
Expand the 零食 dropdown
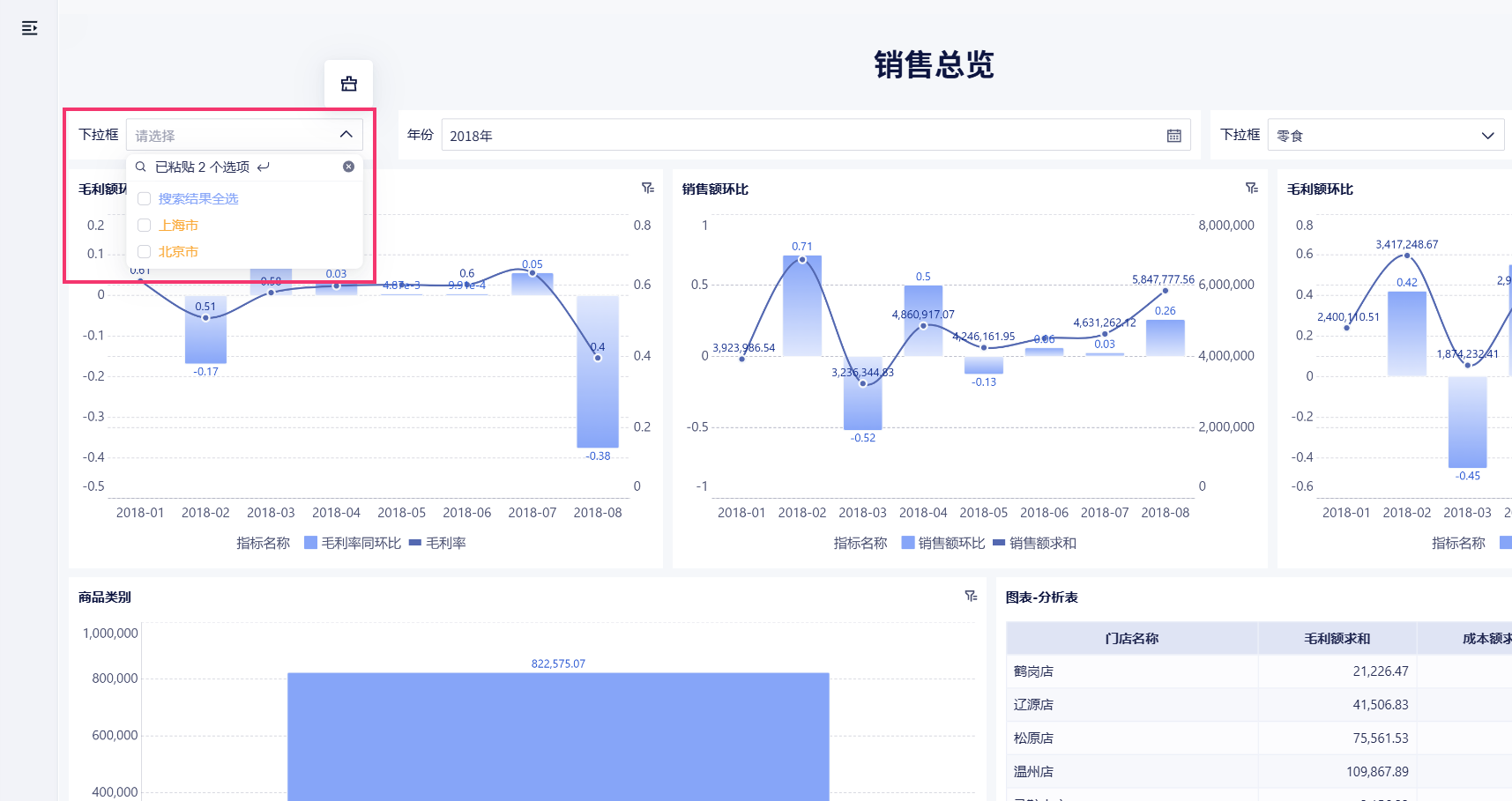pyautogui.click(x=1386, y=135)
